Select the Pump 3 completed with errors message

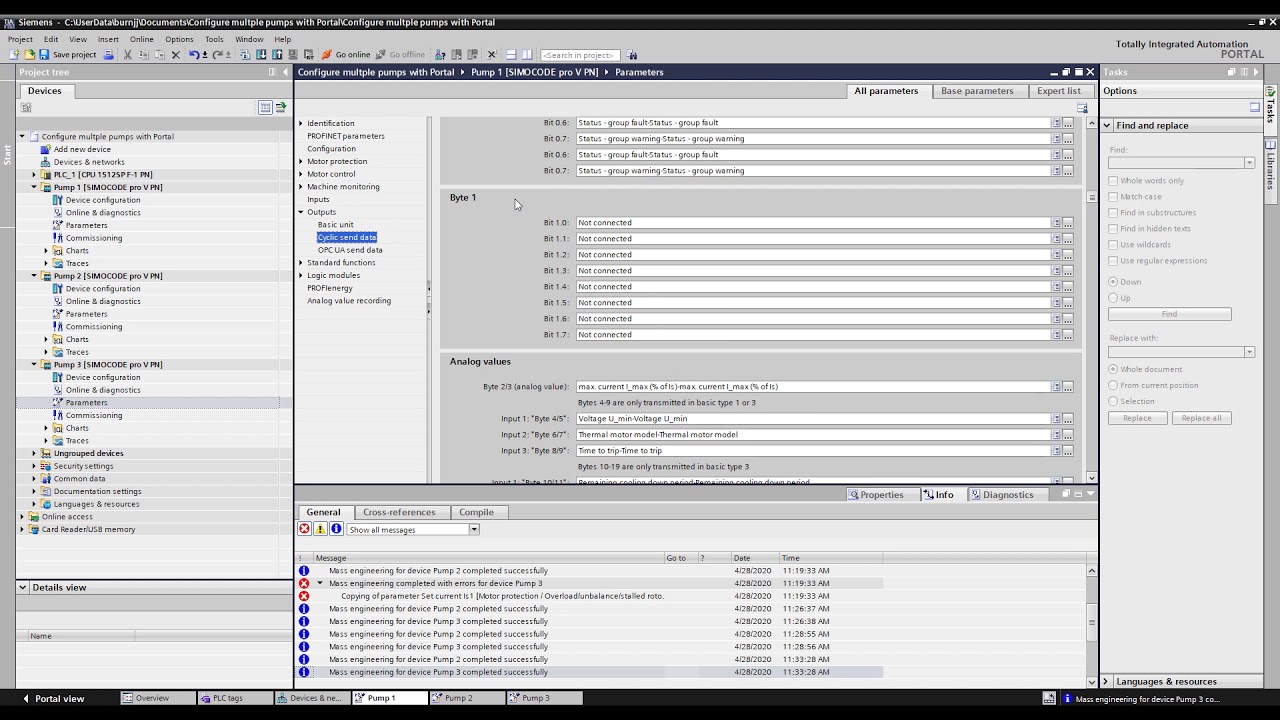click(x=435, y=583)
